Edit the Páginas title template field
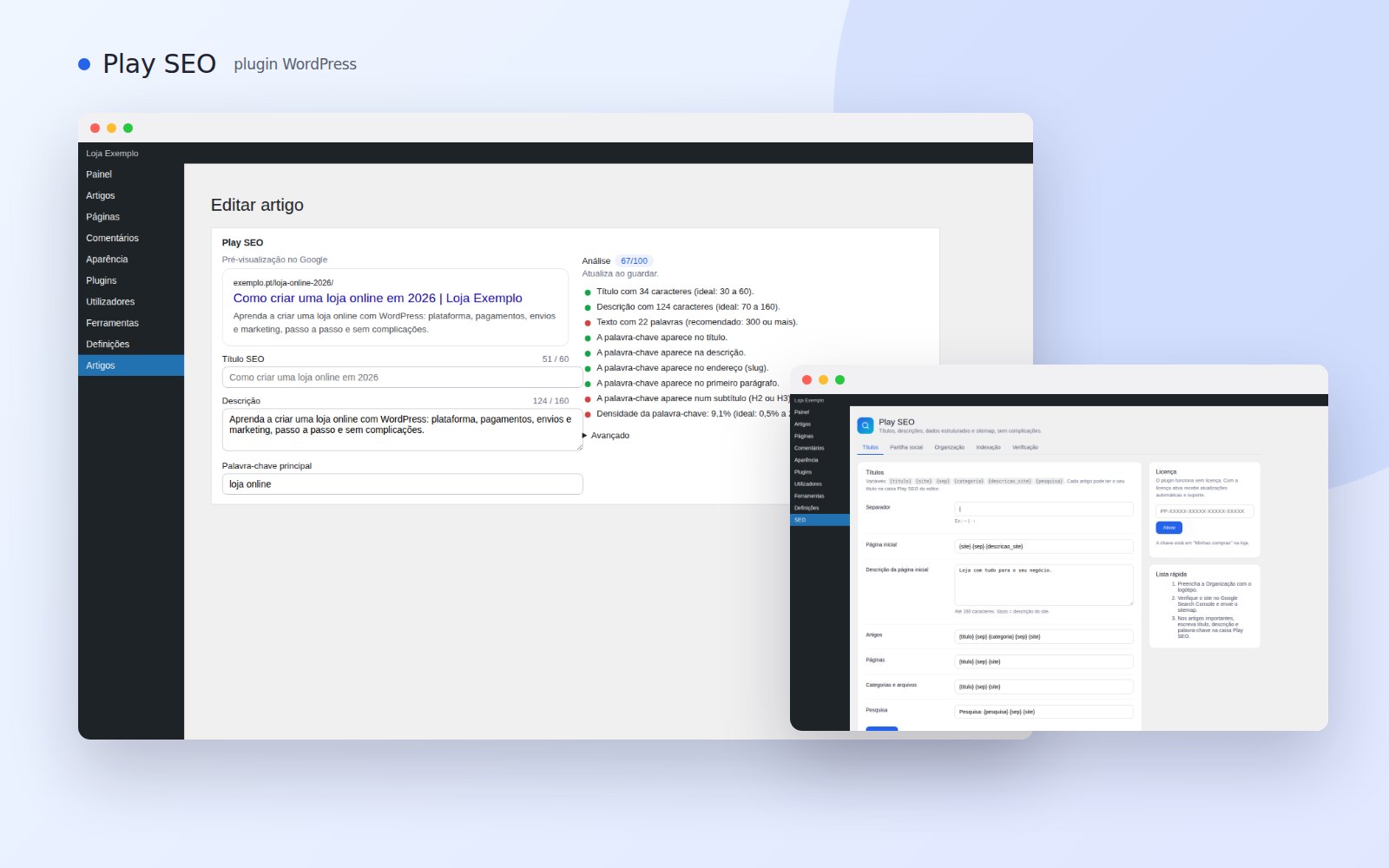Image resolution: width=1389 pixels, height=868 pixels. point(1043,661)
